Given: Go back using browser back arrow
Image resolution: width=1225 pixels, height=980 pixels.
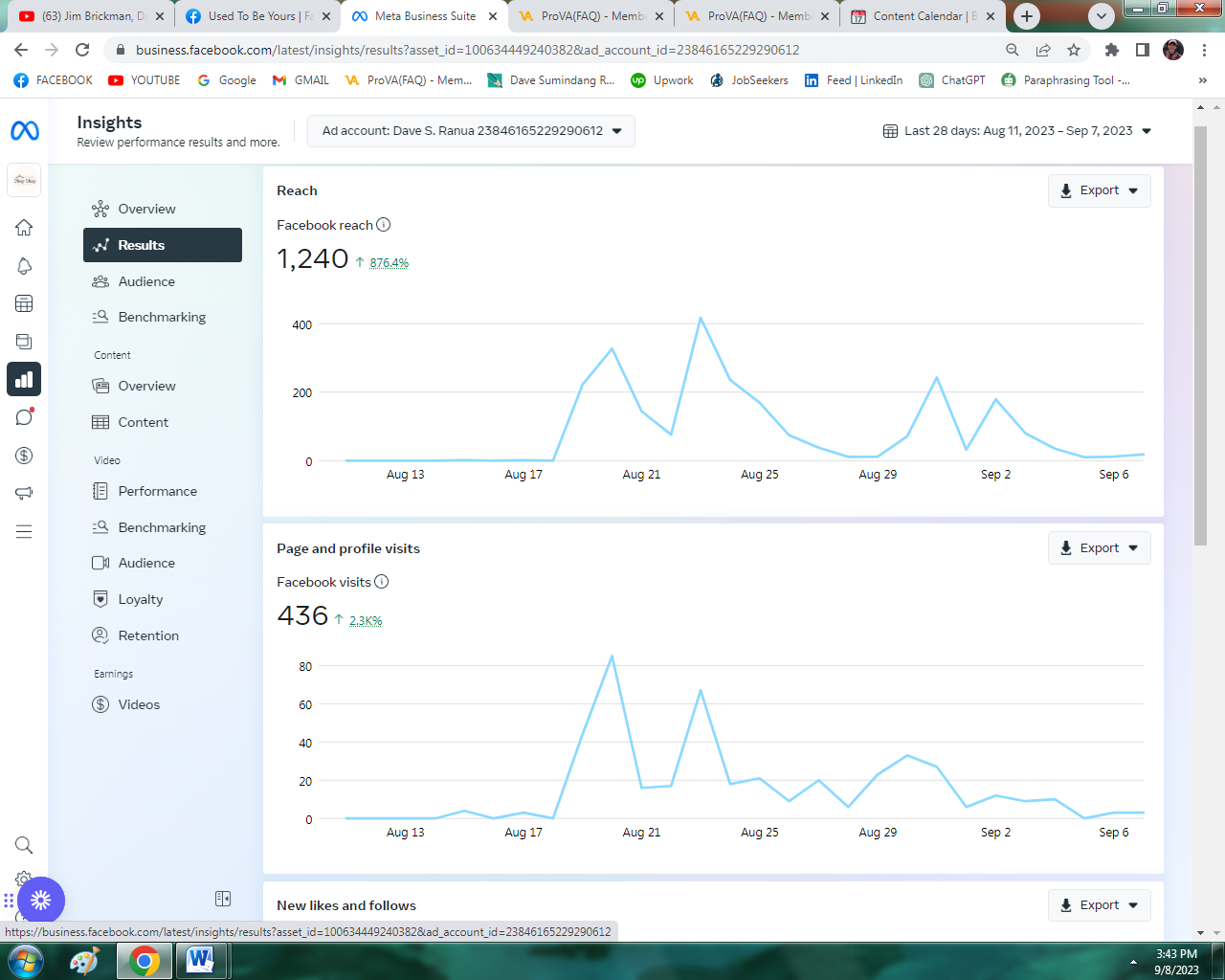Looking at the screenshot, I should click(x=21, y=50).
